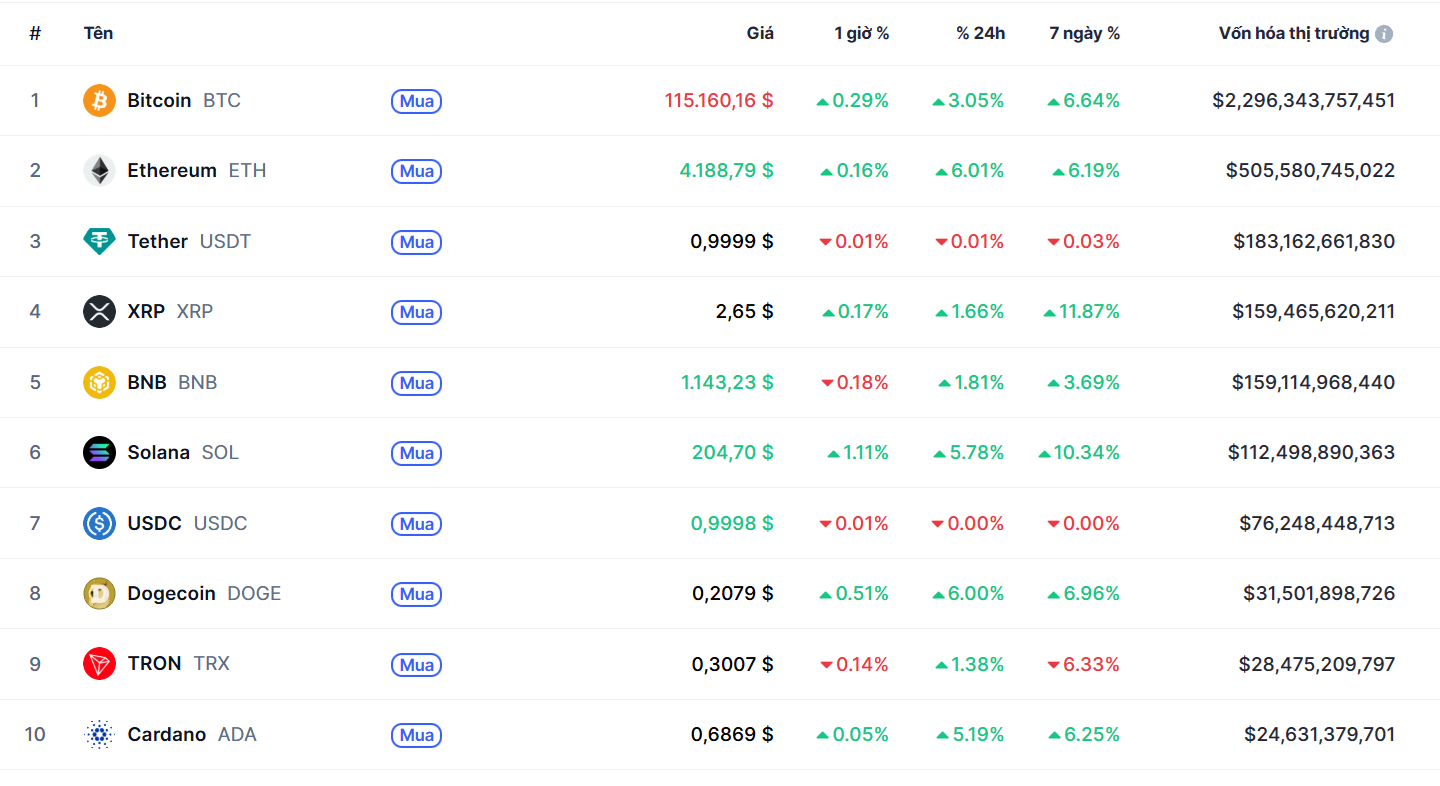Click the Cardano ADA logo icon
Viewport: 1440px width, 786px height.
pyautogui.click(x=99, y=734)
